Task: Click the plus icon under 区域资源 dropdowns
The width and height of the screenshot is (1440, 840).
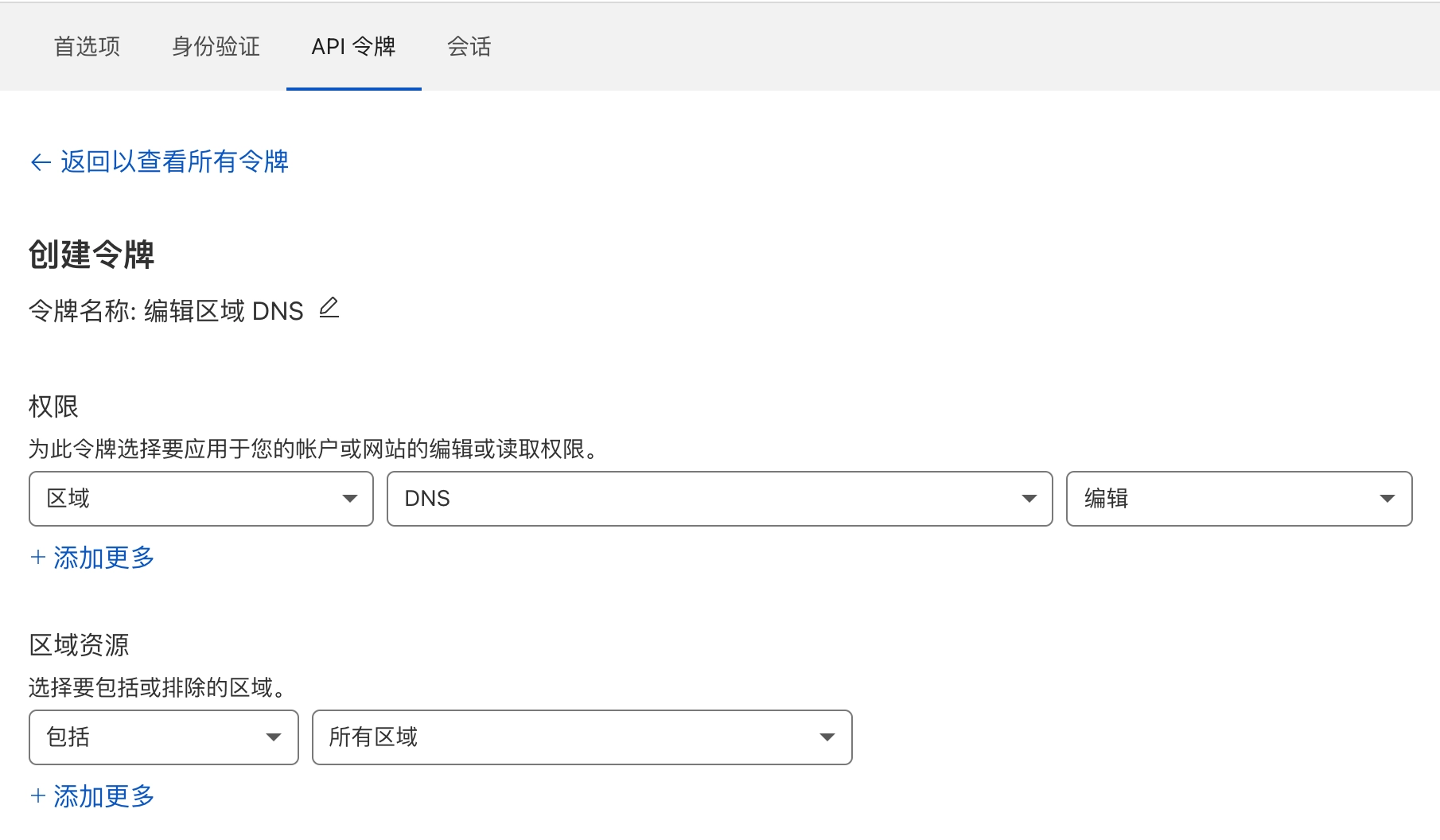Action: [37, 795]
